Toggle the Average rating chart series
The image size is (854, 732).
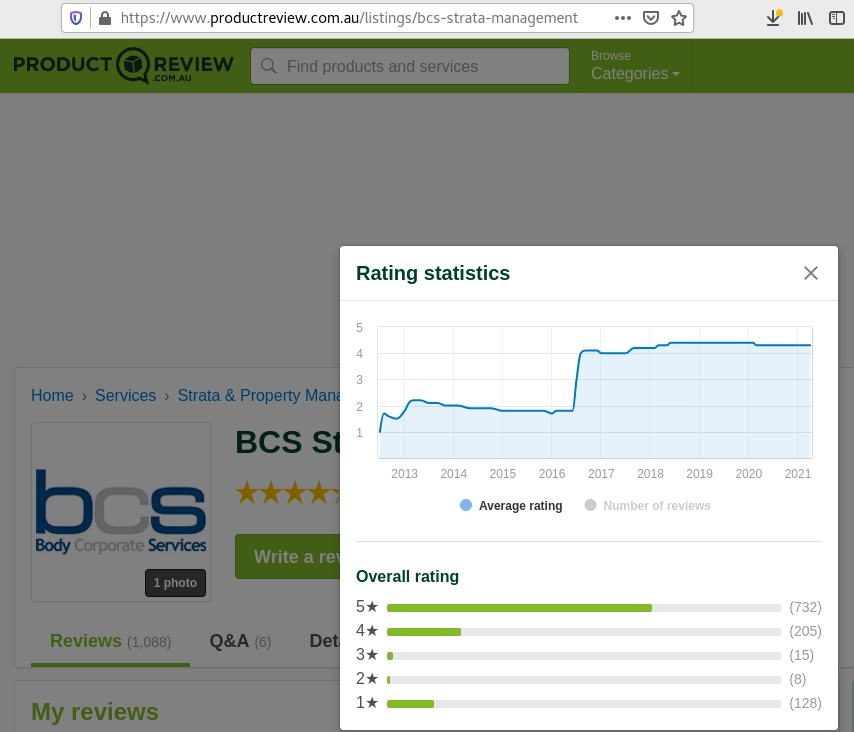click(511, 505)
